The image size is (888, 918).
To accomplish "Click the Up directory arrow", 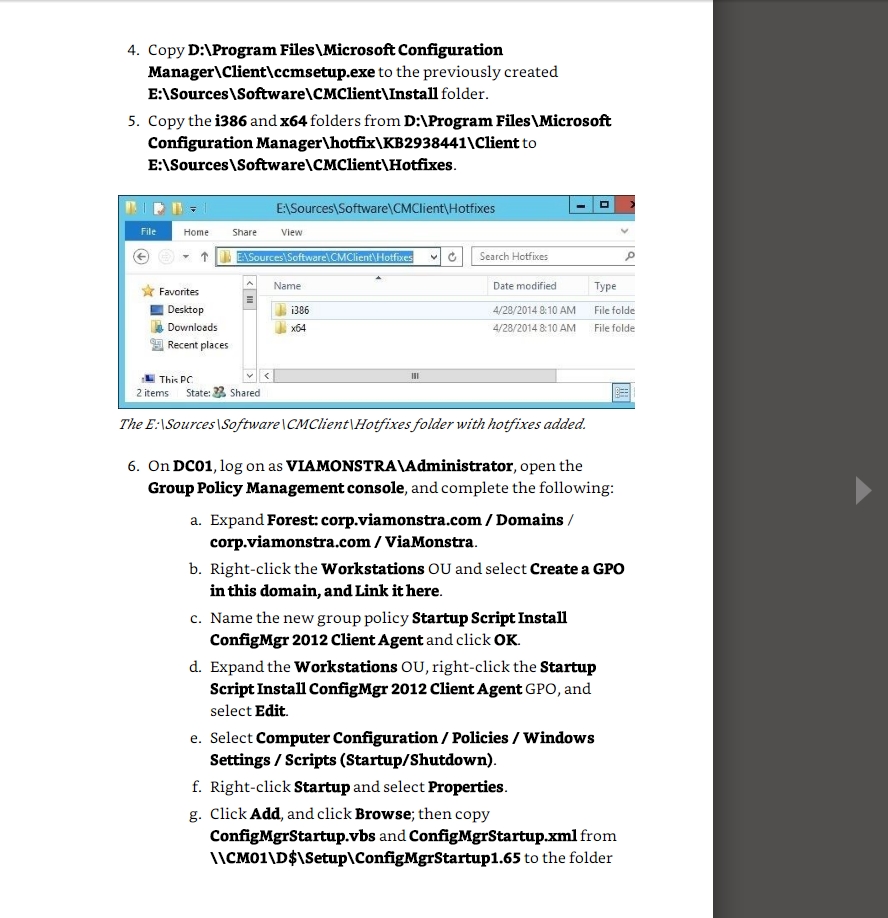I will pos(204,257).
